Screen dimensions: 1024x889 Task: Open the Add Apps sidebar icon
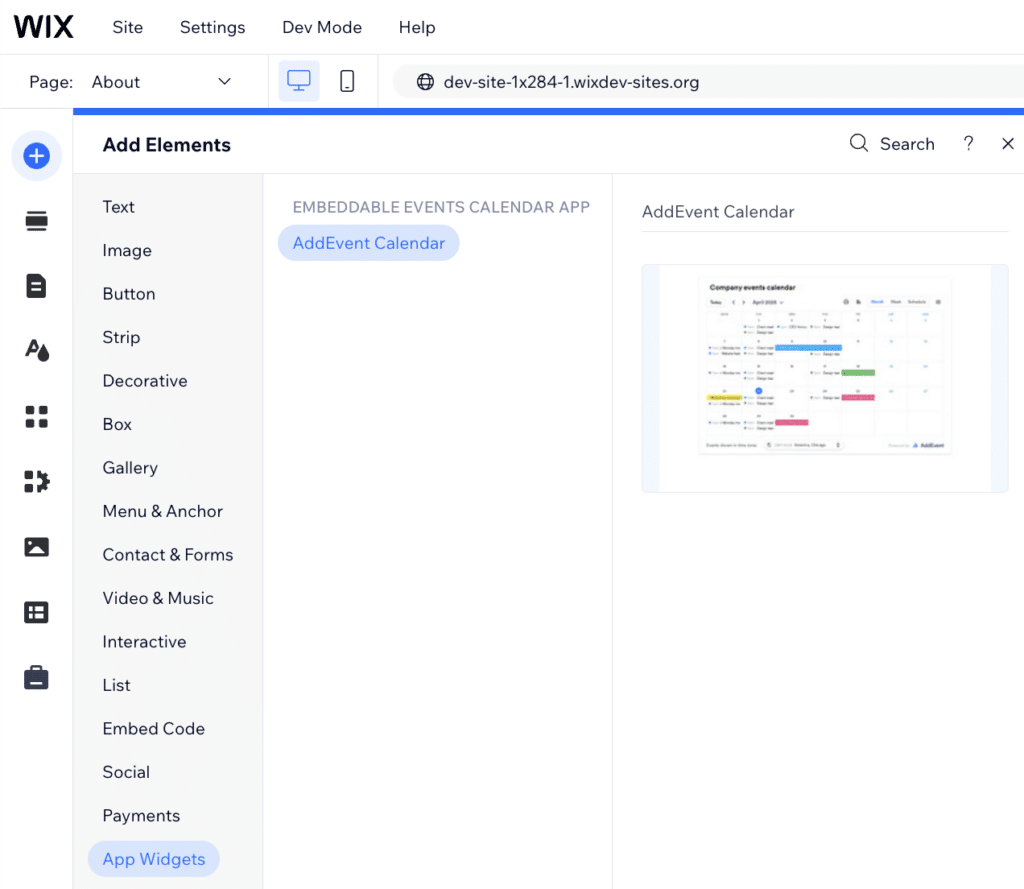(37, 417)
